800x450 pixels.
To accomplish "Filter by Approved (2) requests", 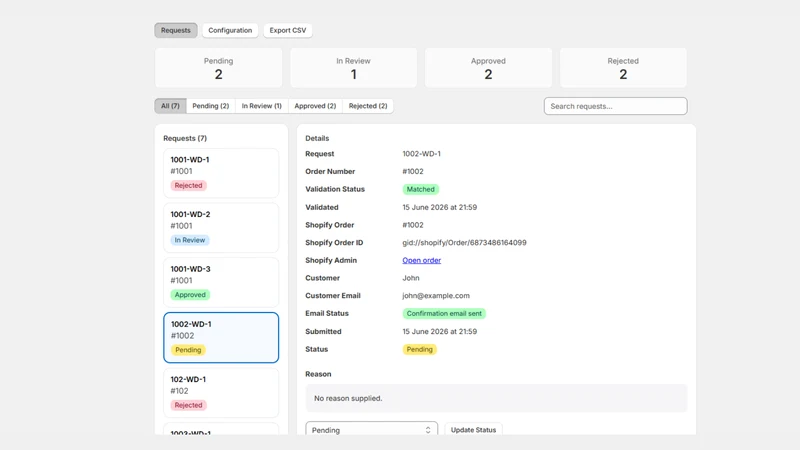I will point(315,106).
